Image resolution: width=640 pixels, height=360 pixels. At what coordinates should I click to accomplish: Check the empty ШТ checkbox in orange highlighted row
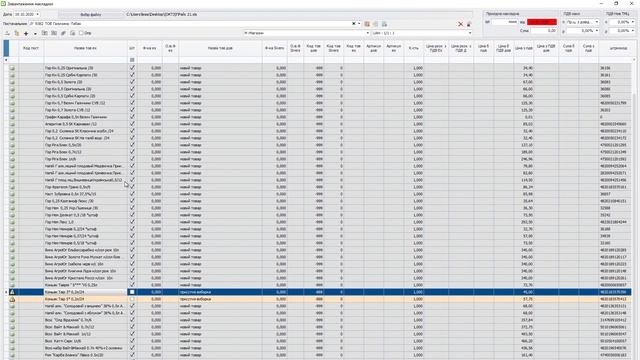132,299
